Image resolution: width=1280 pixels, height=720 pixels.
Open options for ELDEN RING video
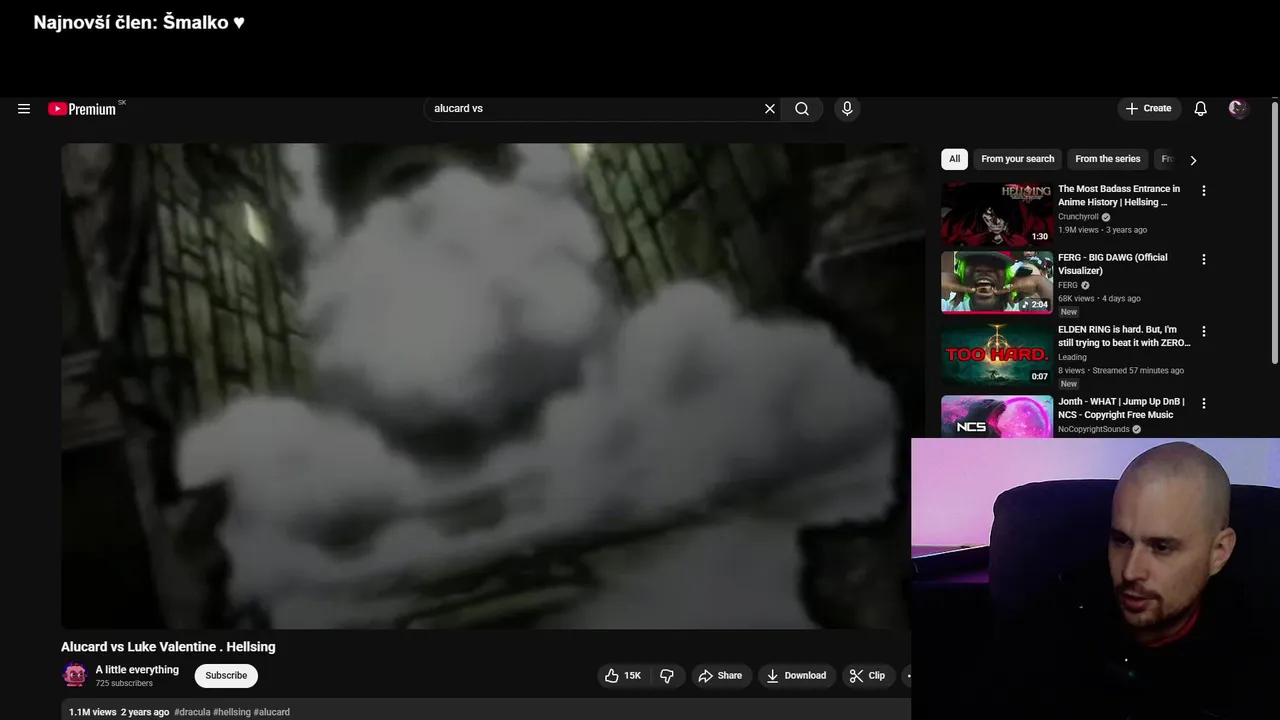[1204, 332]
